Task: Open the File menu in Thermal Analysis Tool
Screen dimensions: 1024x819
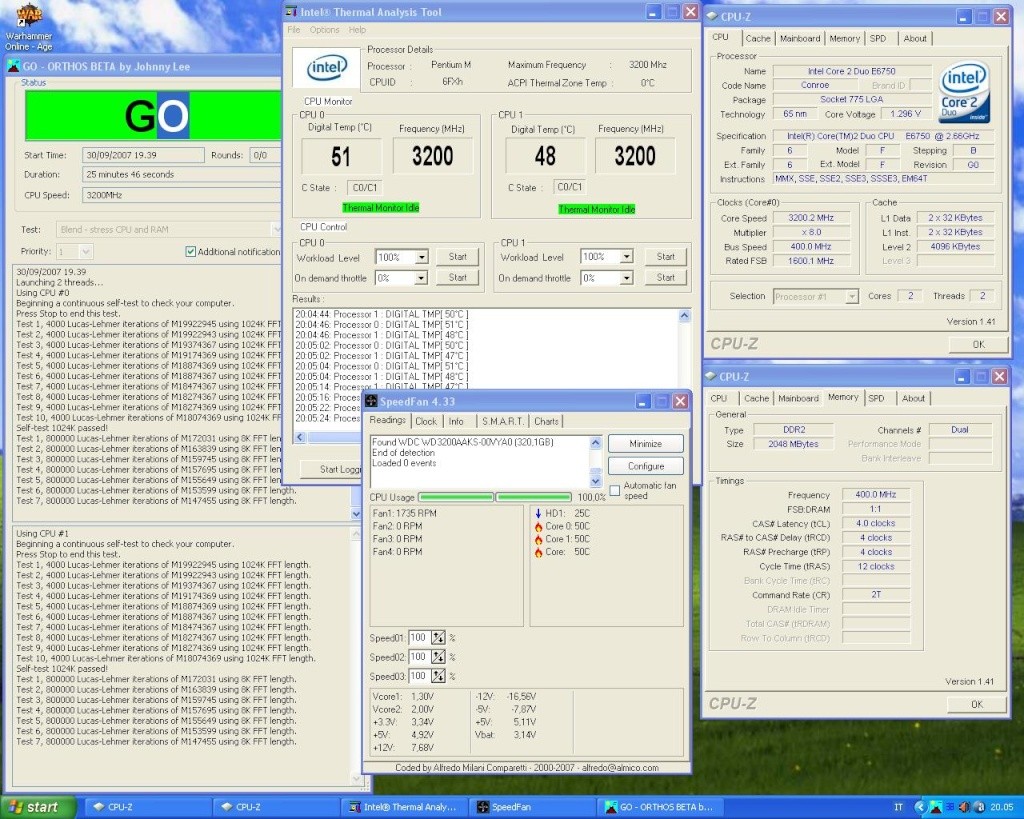Action: [294, 30]
